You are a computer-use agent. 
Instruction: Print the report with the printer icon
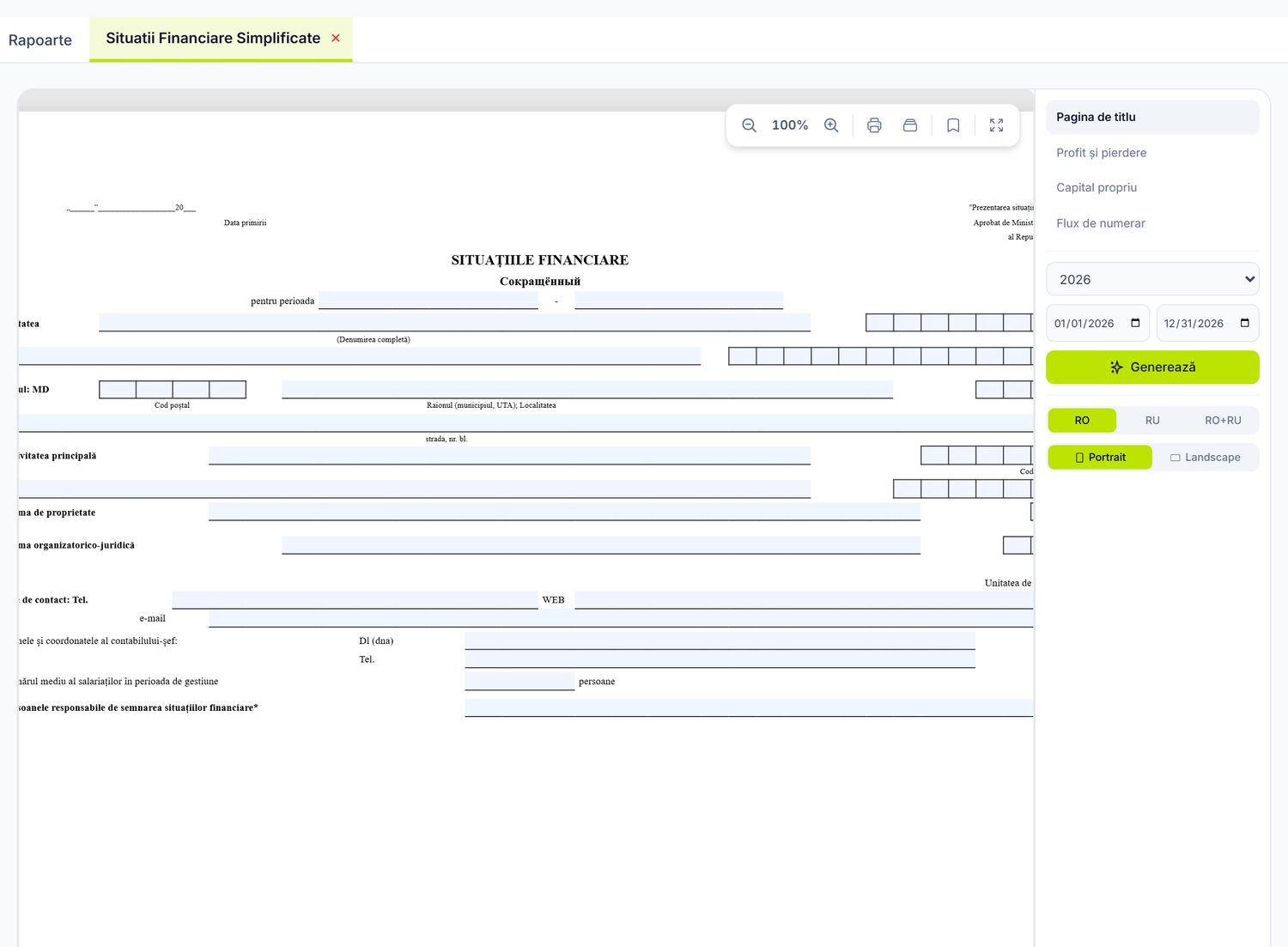pos(874,125)
